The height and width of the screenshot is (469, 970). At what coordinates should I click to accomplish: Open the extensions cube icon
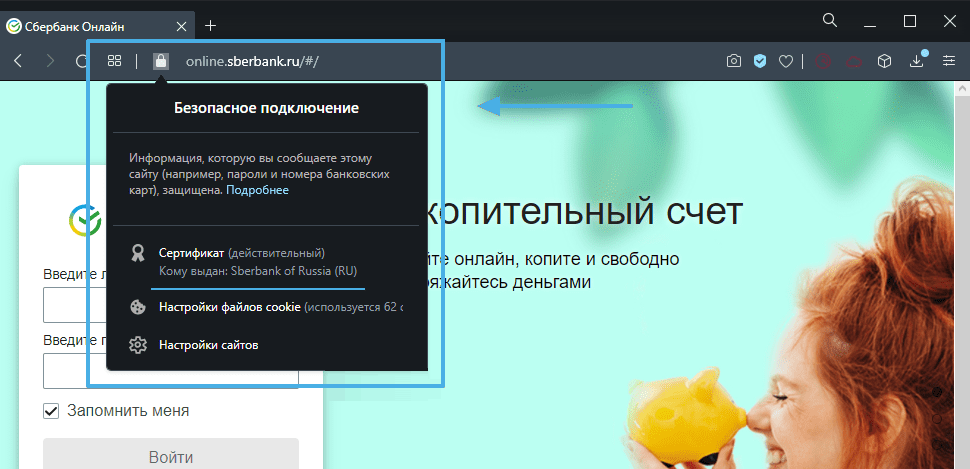(884, 62)
